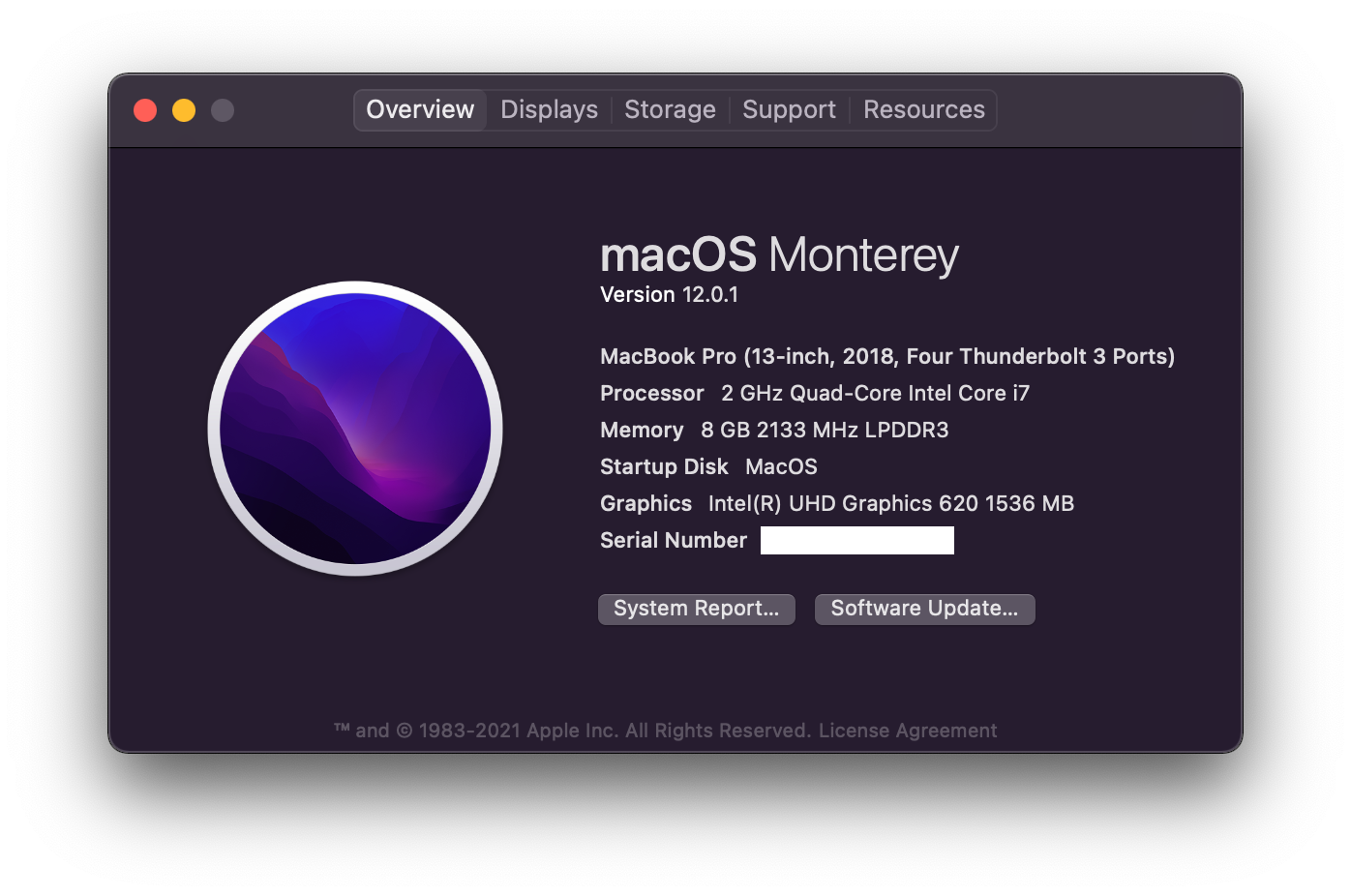Open the License Agreement link

[908, 731]
